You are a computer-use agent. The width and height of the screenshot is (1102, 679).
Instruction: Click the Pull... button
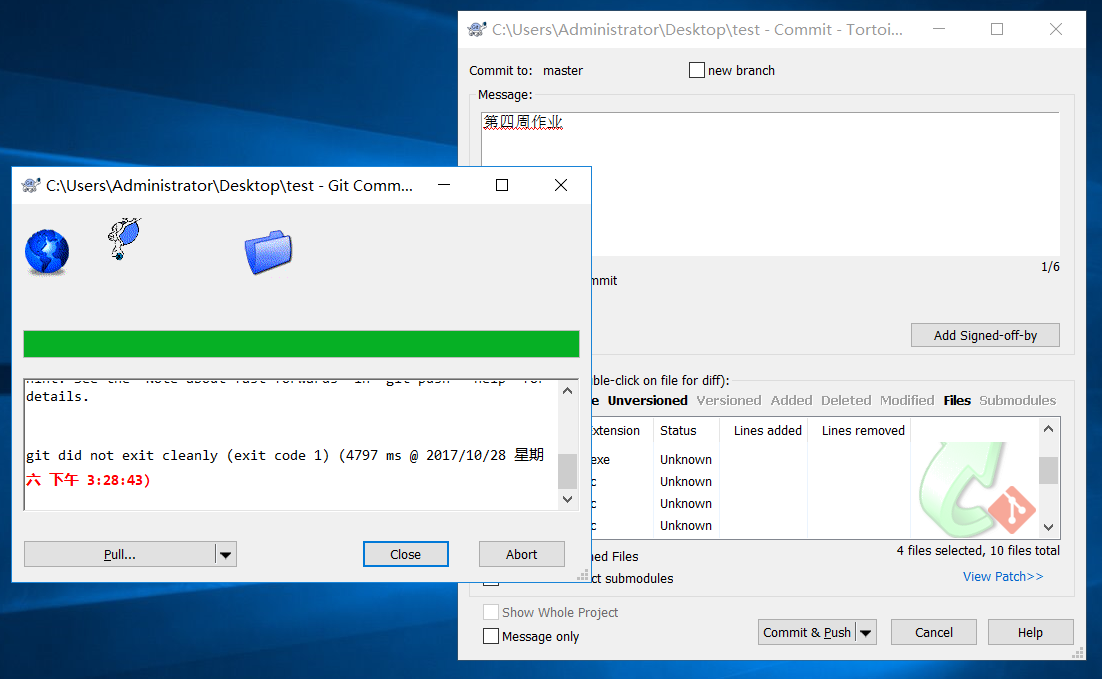pyautogui.click(x=119, y=555)
